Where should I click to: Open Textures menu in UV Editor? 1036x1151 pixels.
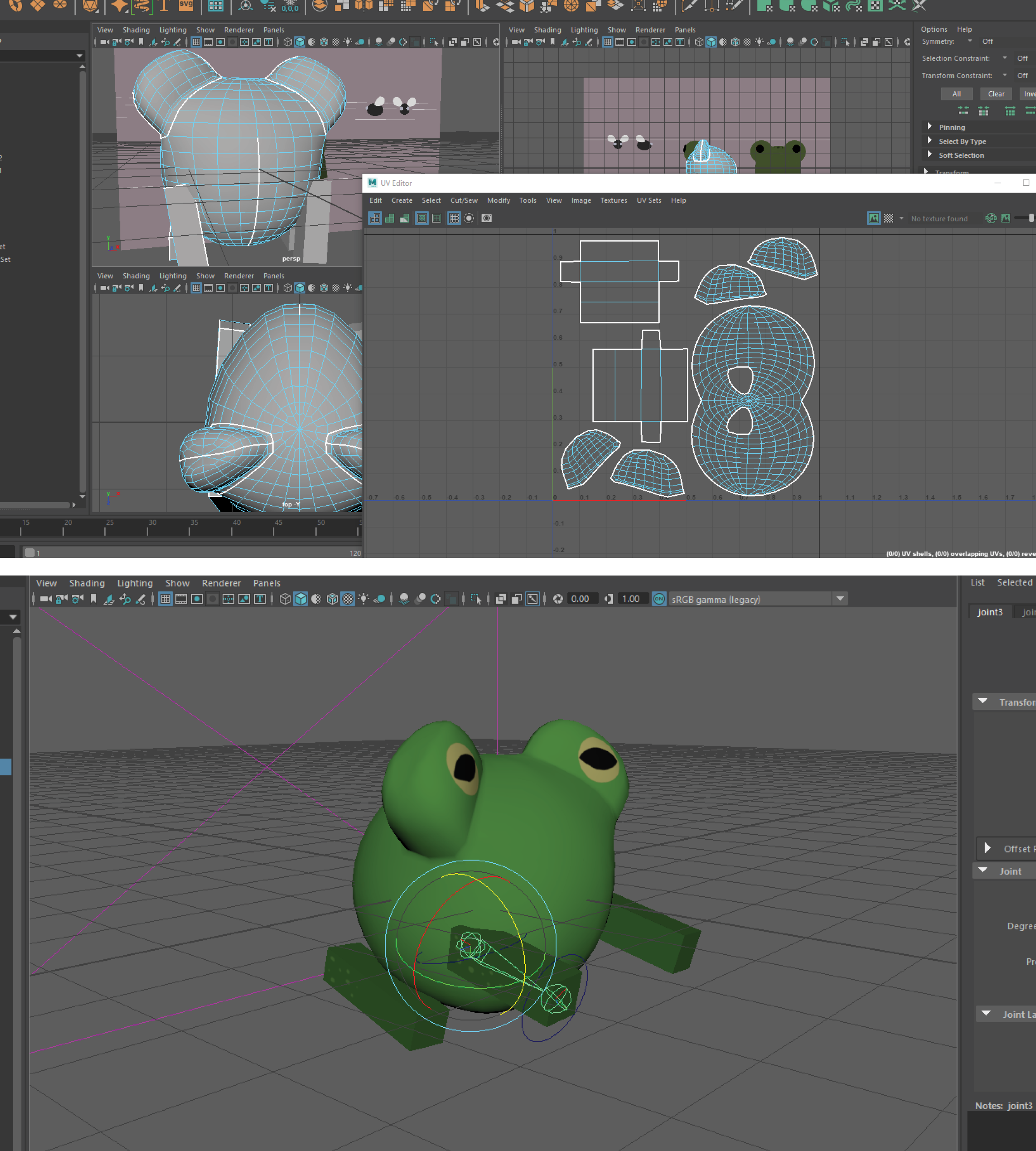tap(614, 200)
